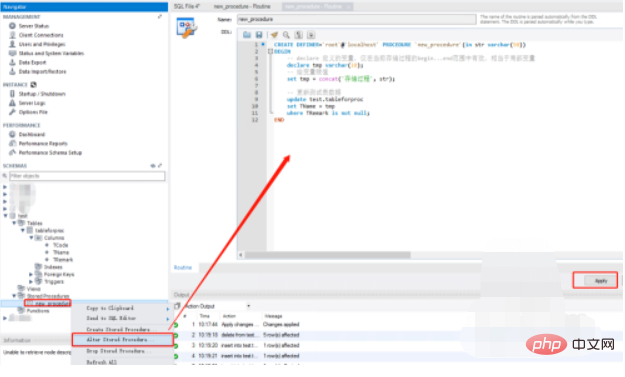Expand the Triggers node
The width and height of the screenshot is (625, 377).
pos(31,282)
